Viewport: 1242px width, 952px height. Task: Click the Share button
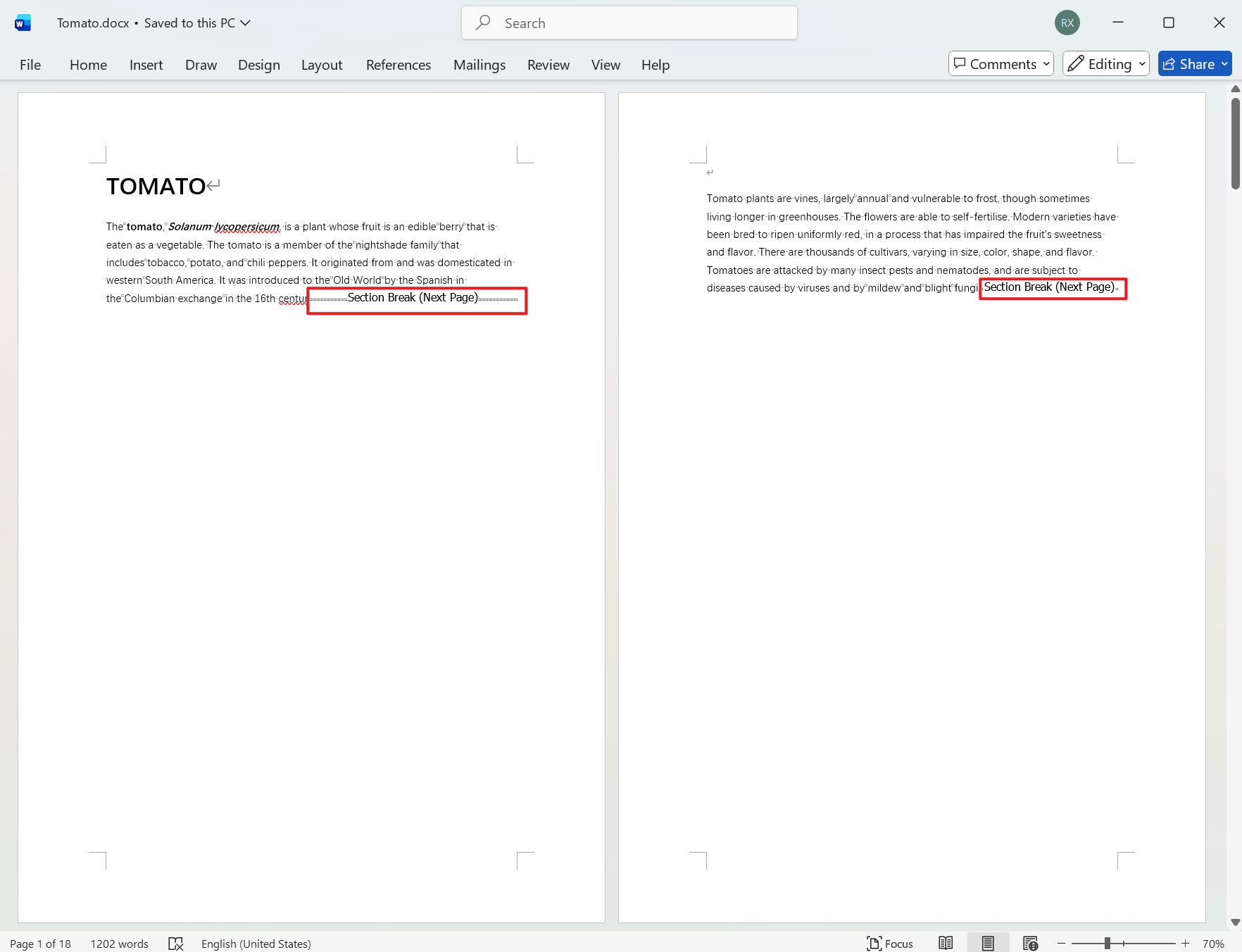point(1194,63)
